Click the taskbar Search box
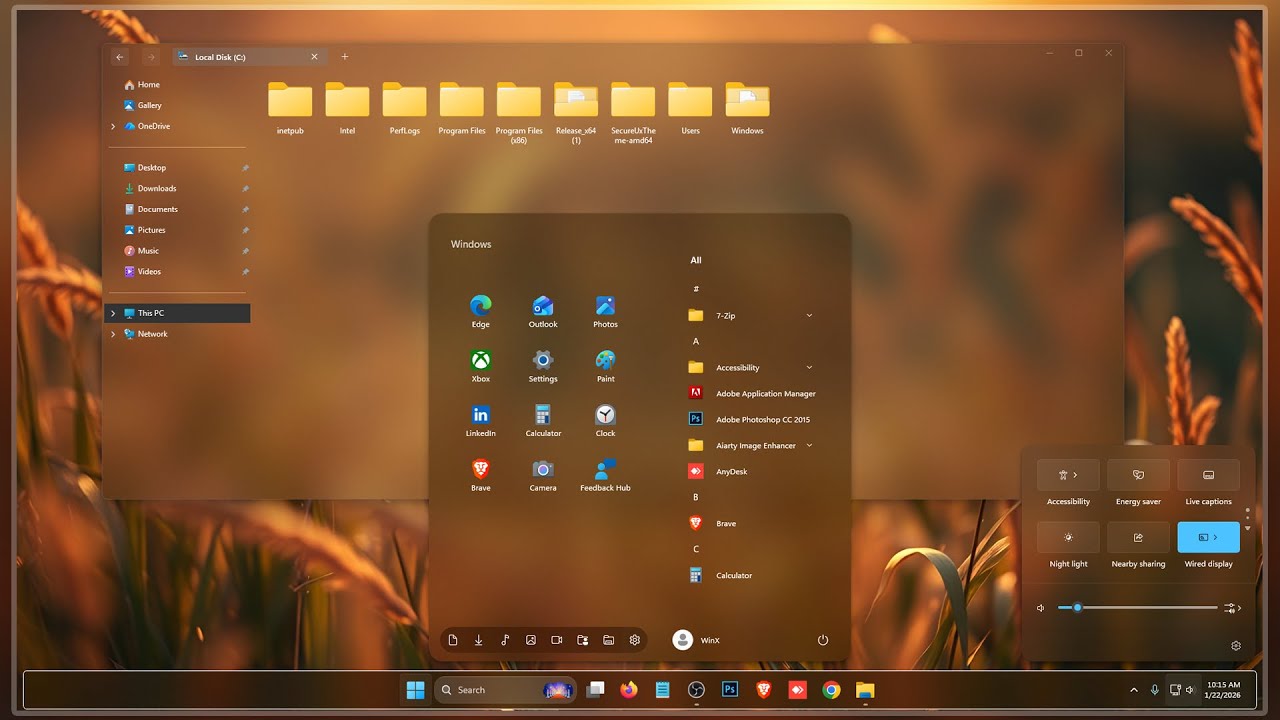Image resolution: width=1280 pixels, height=720 pixels. [505, 689]
